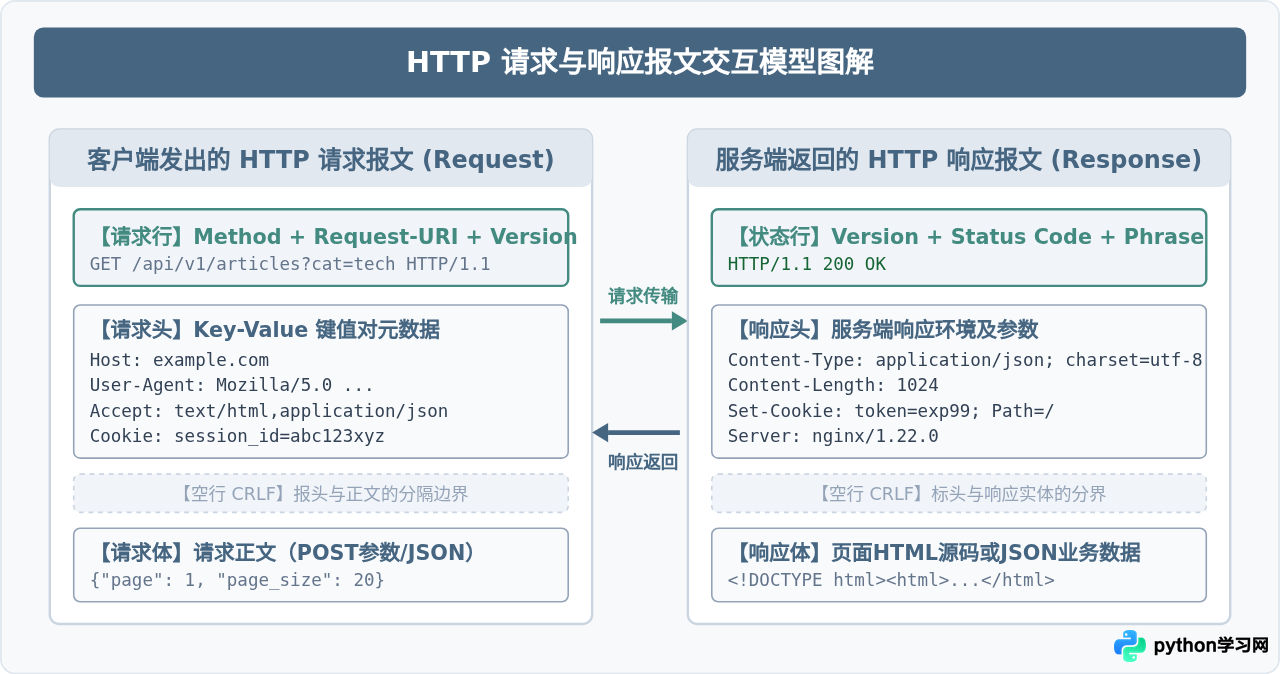Image resolution: width=1280 pixels, height=674 pixels.
Task: Click the 'Content-Type: application/json; charset=utf-8' line
Action: (x=965, y=360)
